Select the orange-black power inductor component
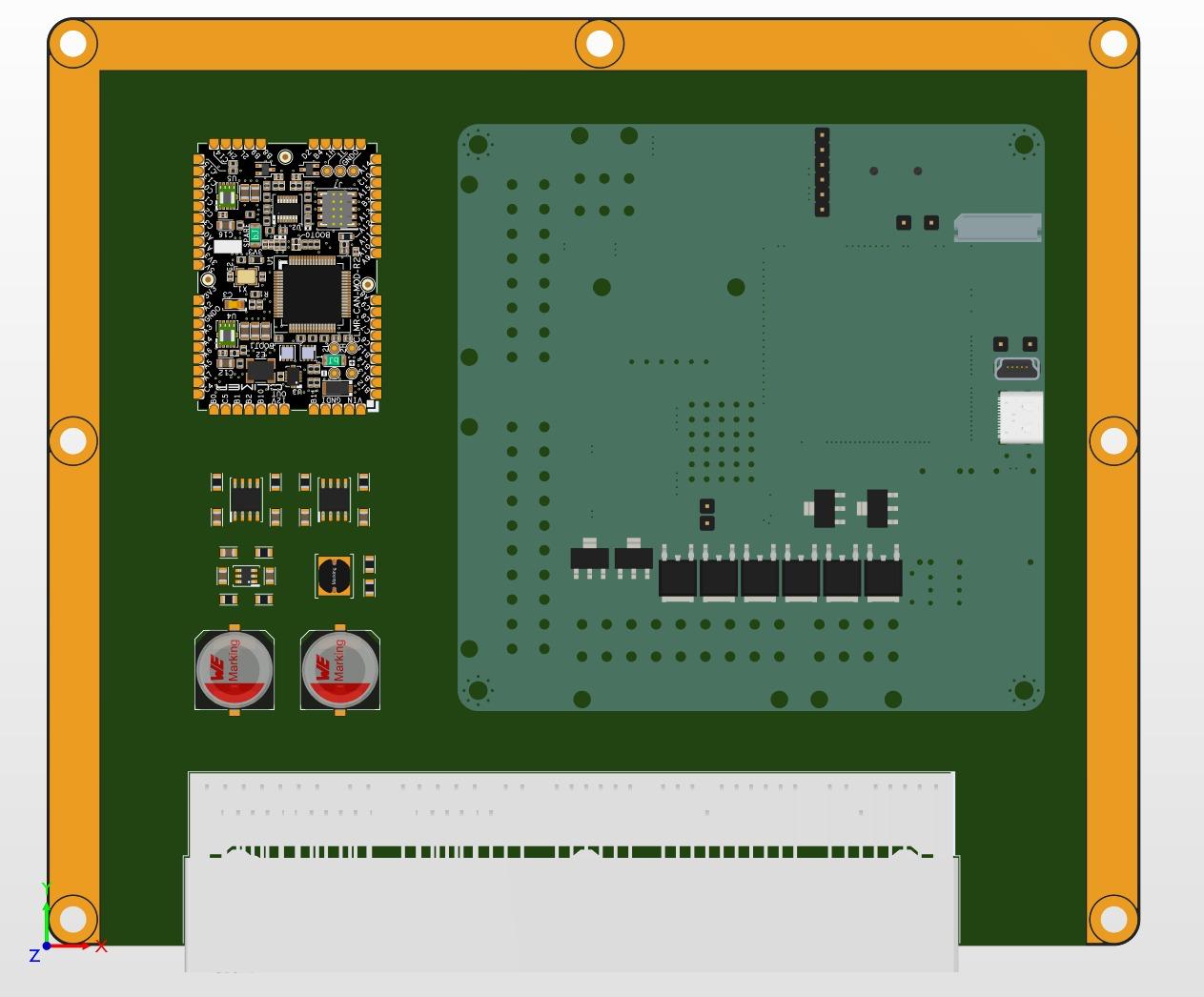1204x997 pixels. pos(334,576)
